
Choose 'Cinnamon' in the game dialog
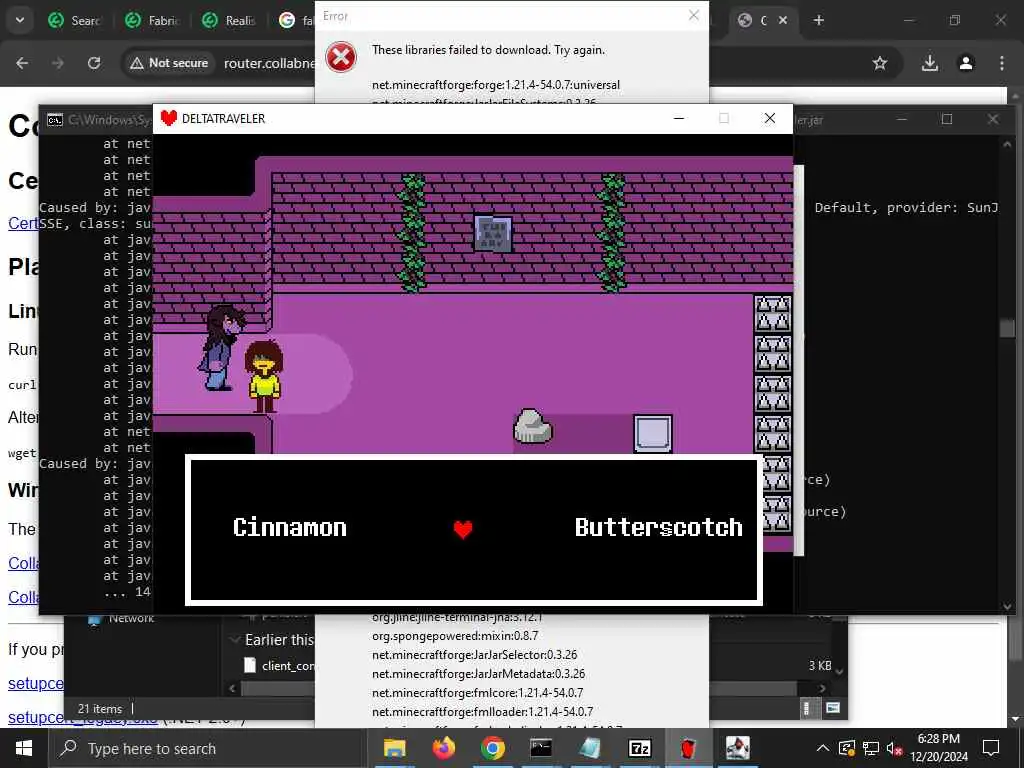(289, 527)
